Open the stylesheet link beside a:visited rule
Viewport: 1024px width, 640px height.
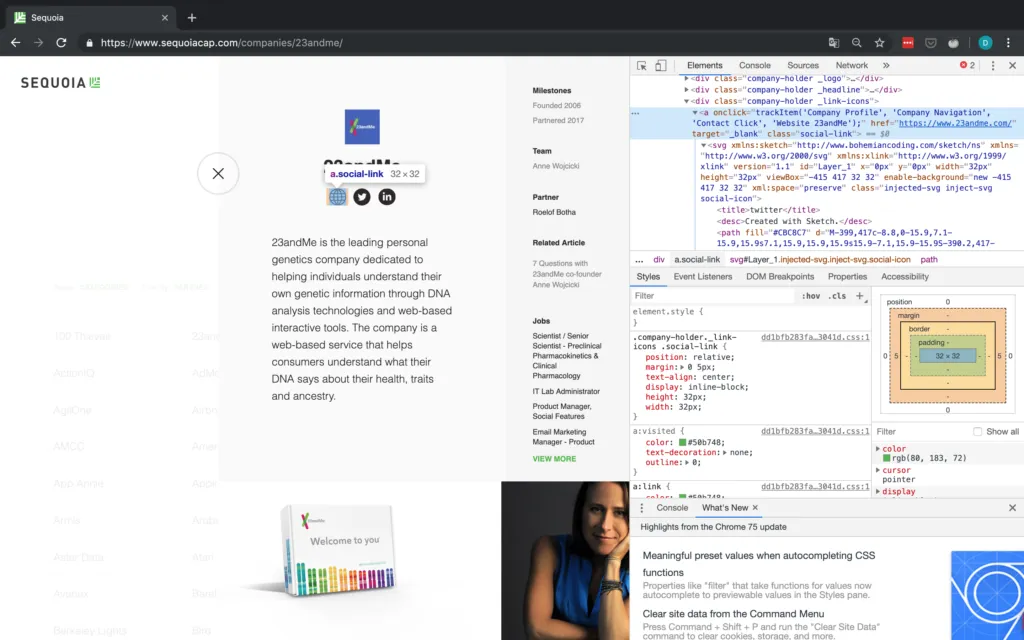815,431
